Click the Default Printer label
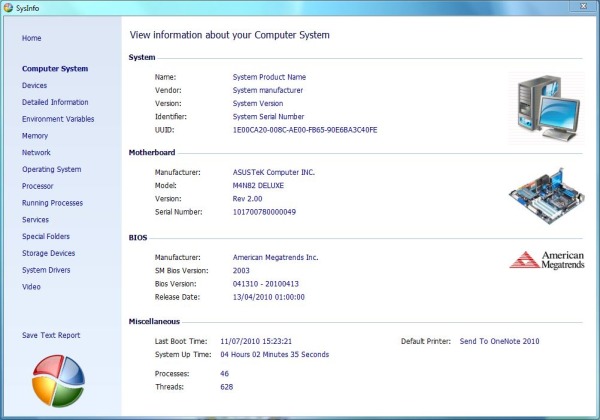This screenshot has width=600, height=420. tap(426, 341)
